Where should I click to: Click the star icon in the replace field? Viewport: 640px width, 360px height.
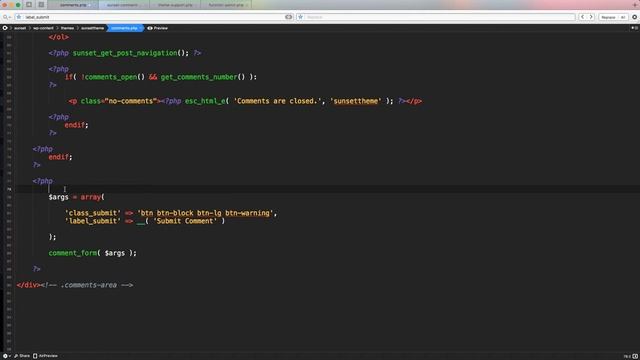300,17
